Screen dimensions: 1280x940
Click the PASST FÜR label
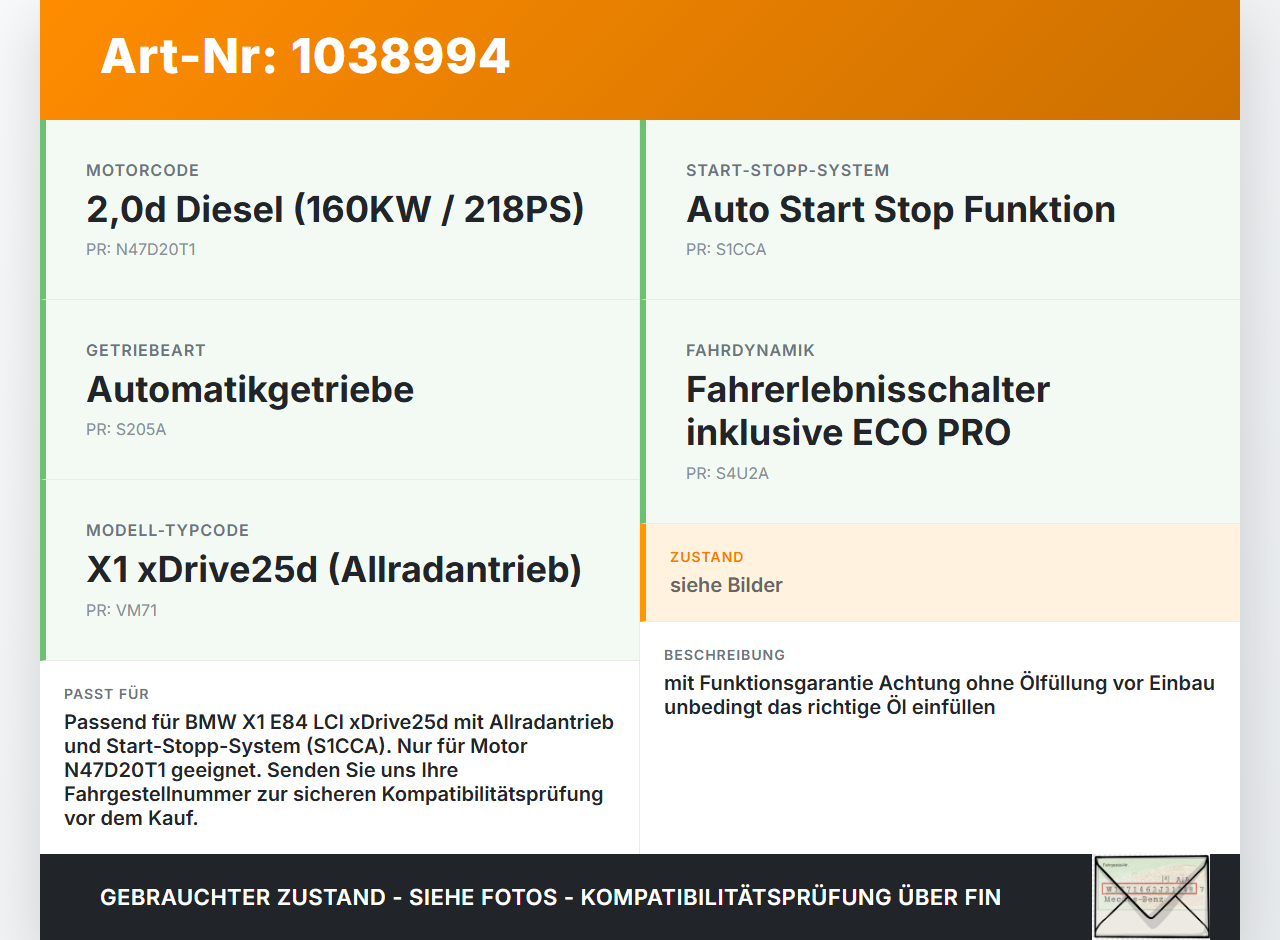pos(107,694)
